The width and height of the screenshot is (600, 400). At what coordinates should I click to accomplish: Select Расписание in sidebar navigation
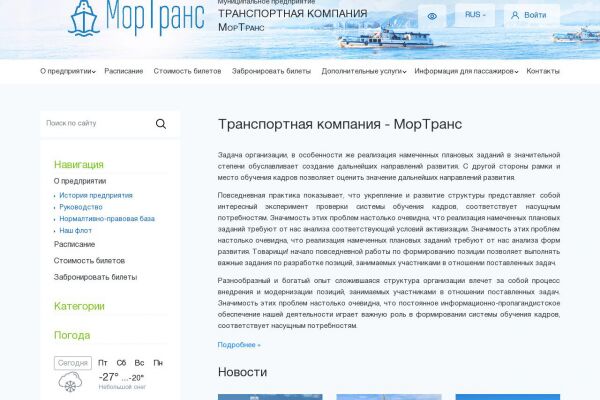74,244
